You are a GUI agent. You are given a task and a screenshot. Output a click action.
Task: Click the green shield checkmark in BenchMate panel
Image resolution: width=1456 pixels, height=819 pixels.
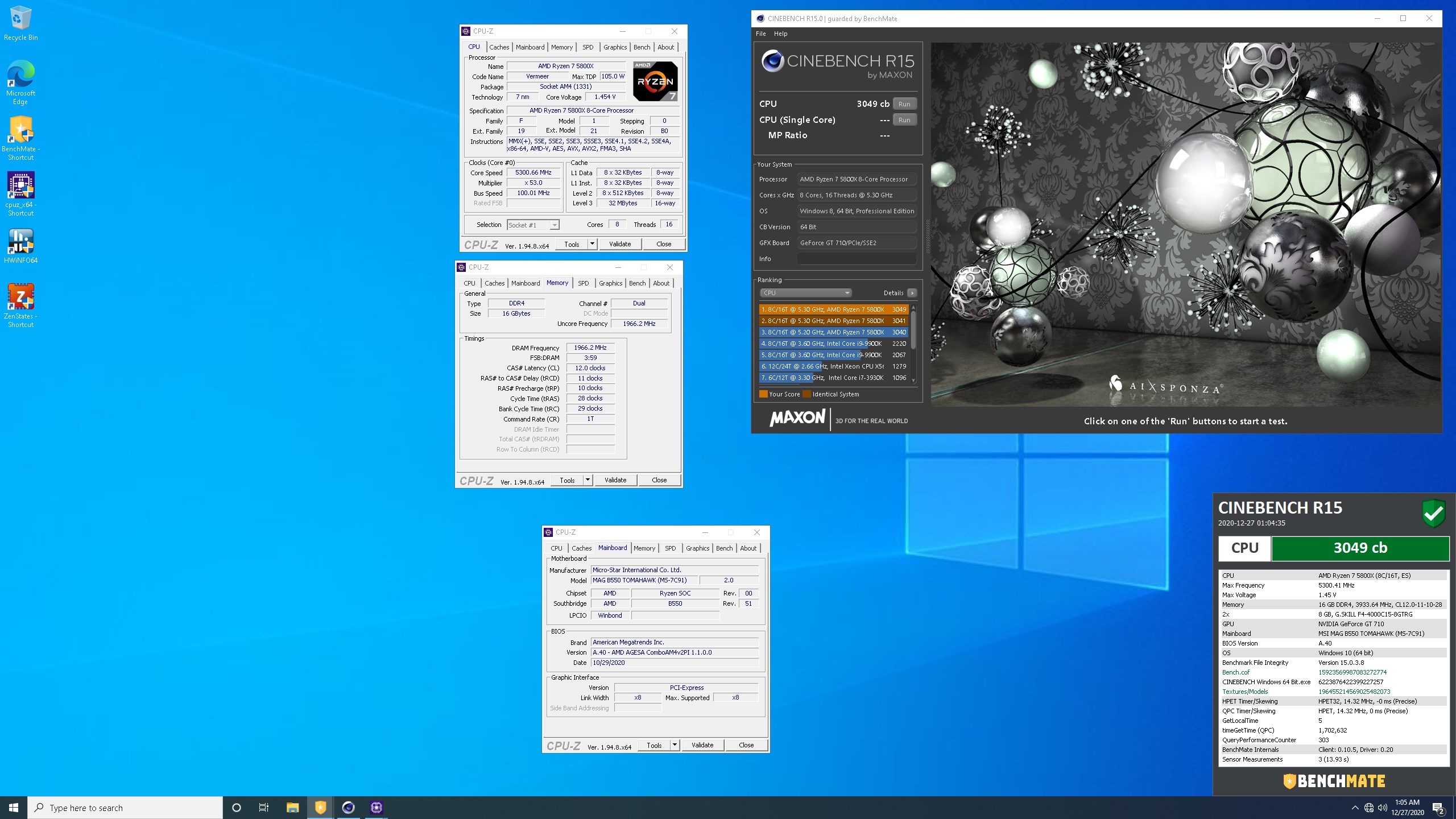1433,513
